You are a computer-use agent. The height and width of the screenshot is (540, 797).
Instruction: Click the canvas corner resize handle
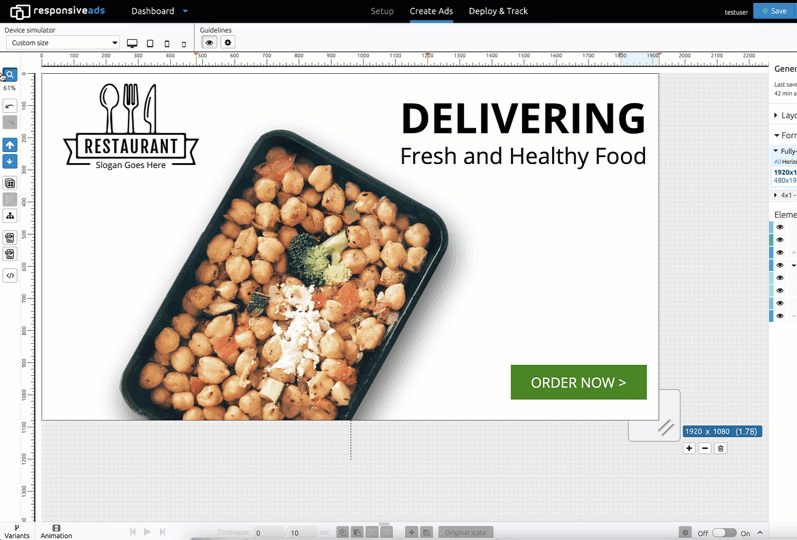click(665, 428)
